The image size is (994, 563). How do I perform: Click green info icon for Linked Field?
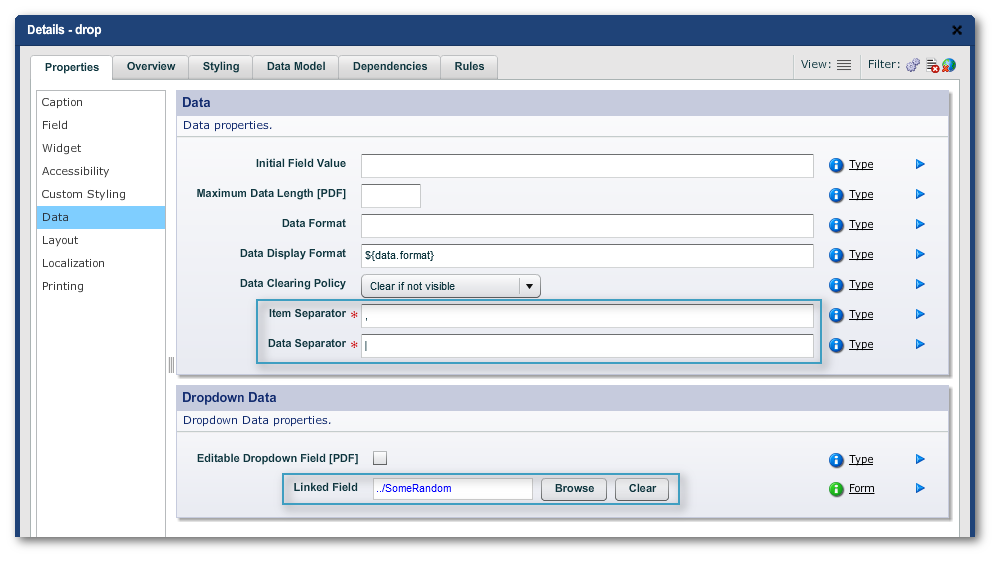(x=836, y=489)
